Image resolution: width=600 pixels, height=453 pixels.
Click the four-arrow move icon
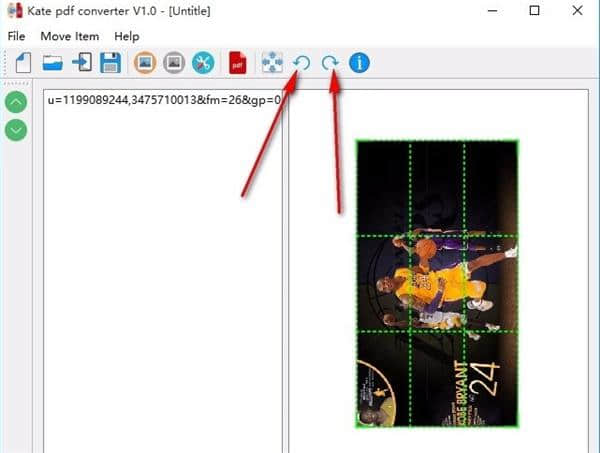click(x=272, y=62)
